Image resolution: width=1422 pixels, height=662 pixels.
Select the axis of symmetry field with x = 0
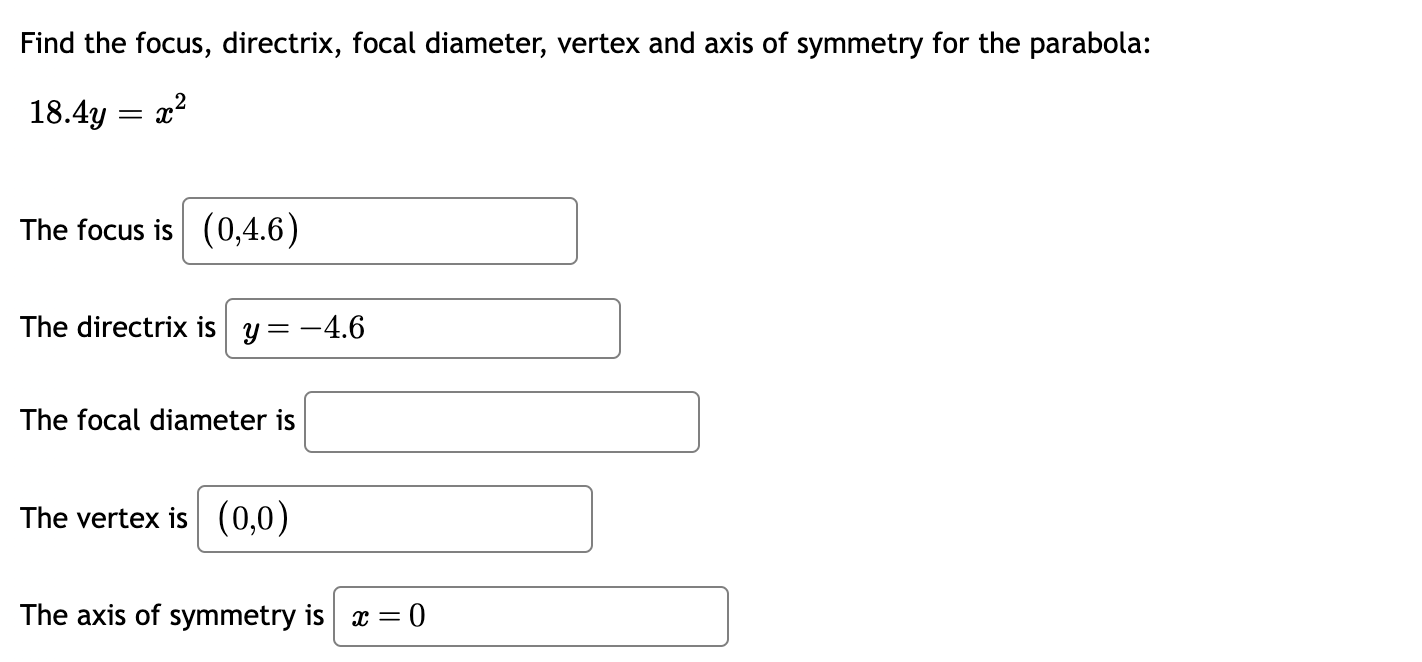pos(530,616)
